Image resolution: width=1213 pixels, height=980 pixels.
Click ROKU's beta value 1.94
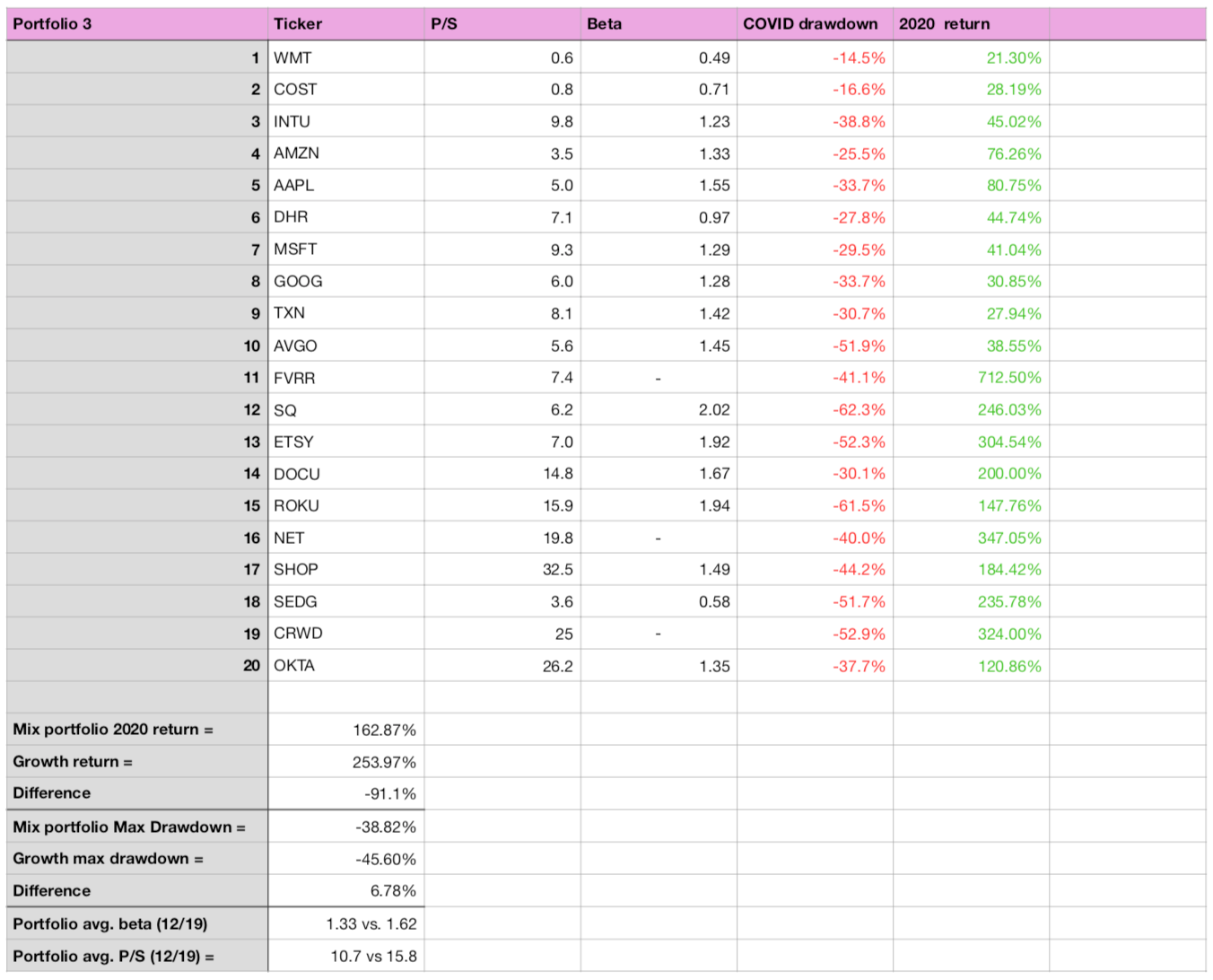coord(658,505)
